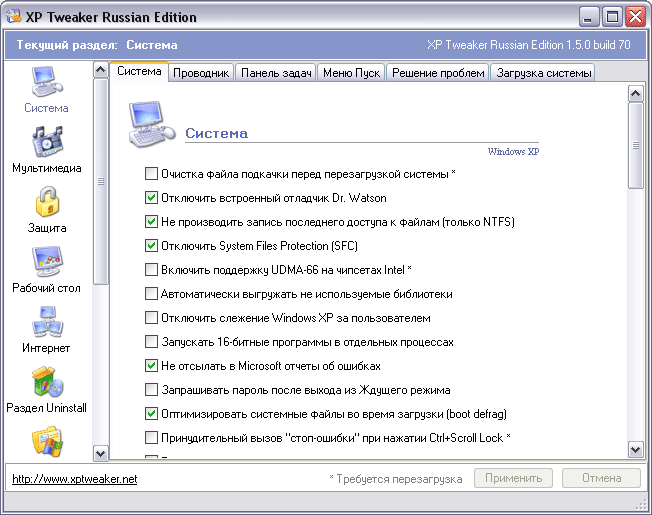Open the Система section icon in sidebar
This screenshot has width=652, height=515.
pyautogui.click(x=46, y=82)
